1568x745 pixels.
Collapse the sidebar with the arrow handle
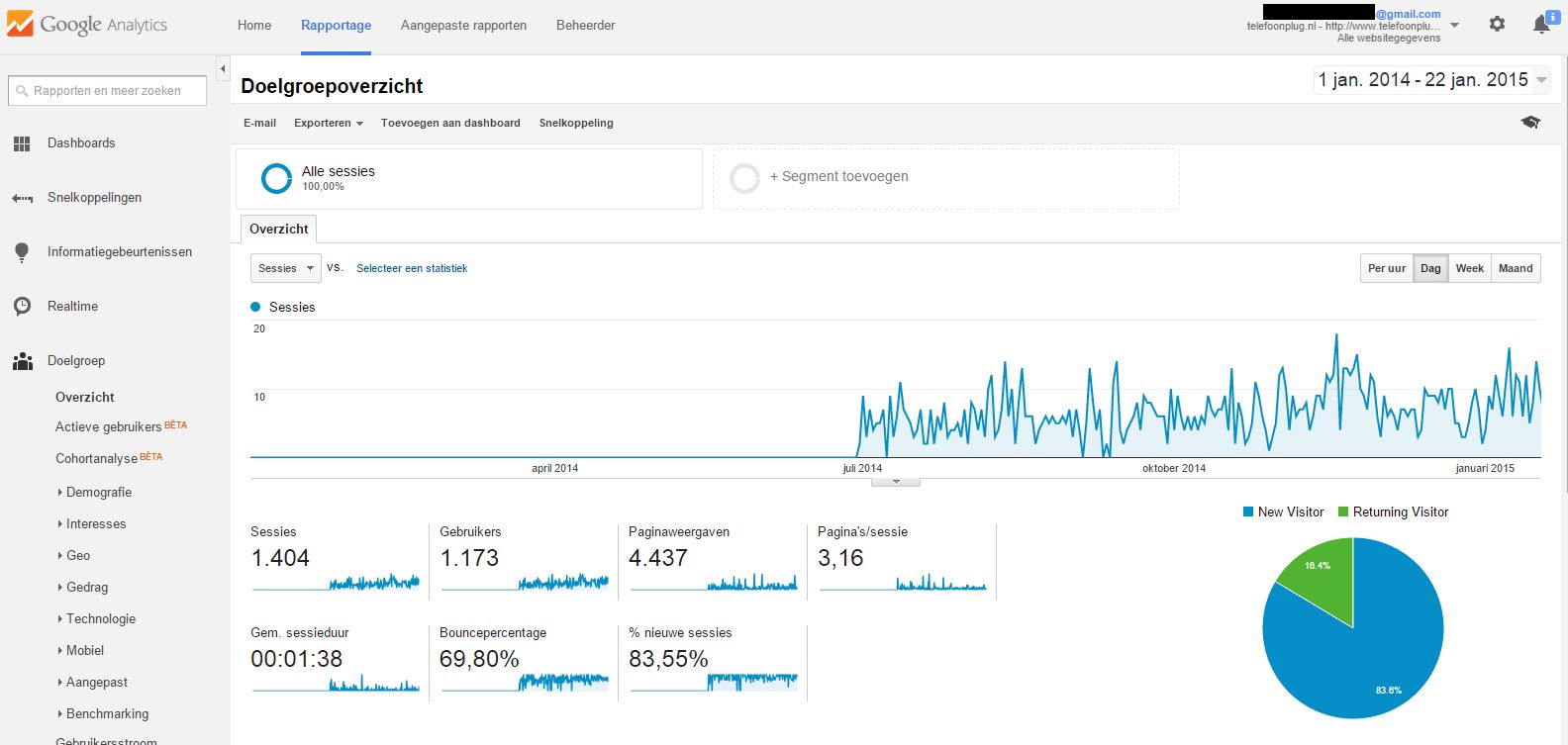click(x=223, y=68)
